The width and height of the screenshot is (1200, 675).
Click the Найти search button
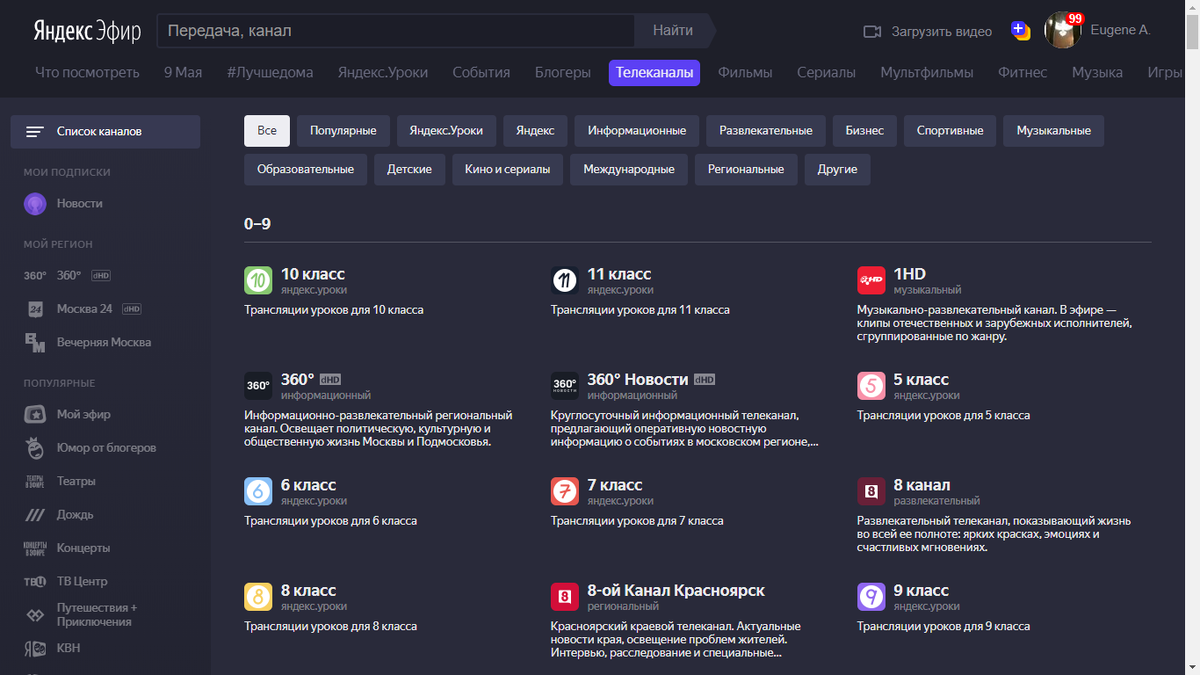673,31
